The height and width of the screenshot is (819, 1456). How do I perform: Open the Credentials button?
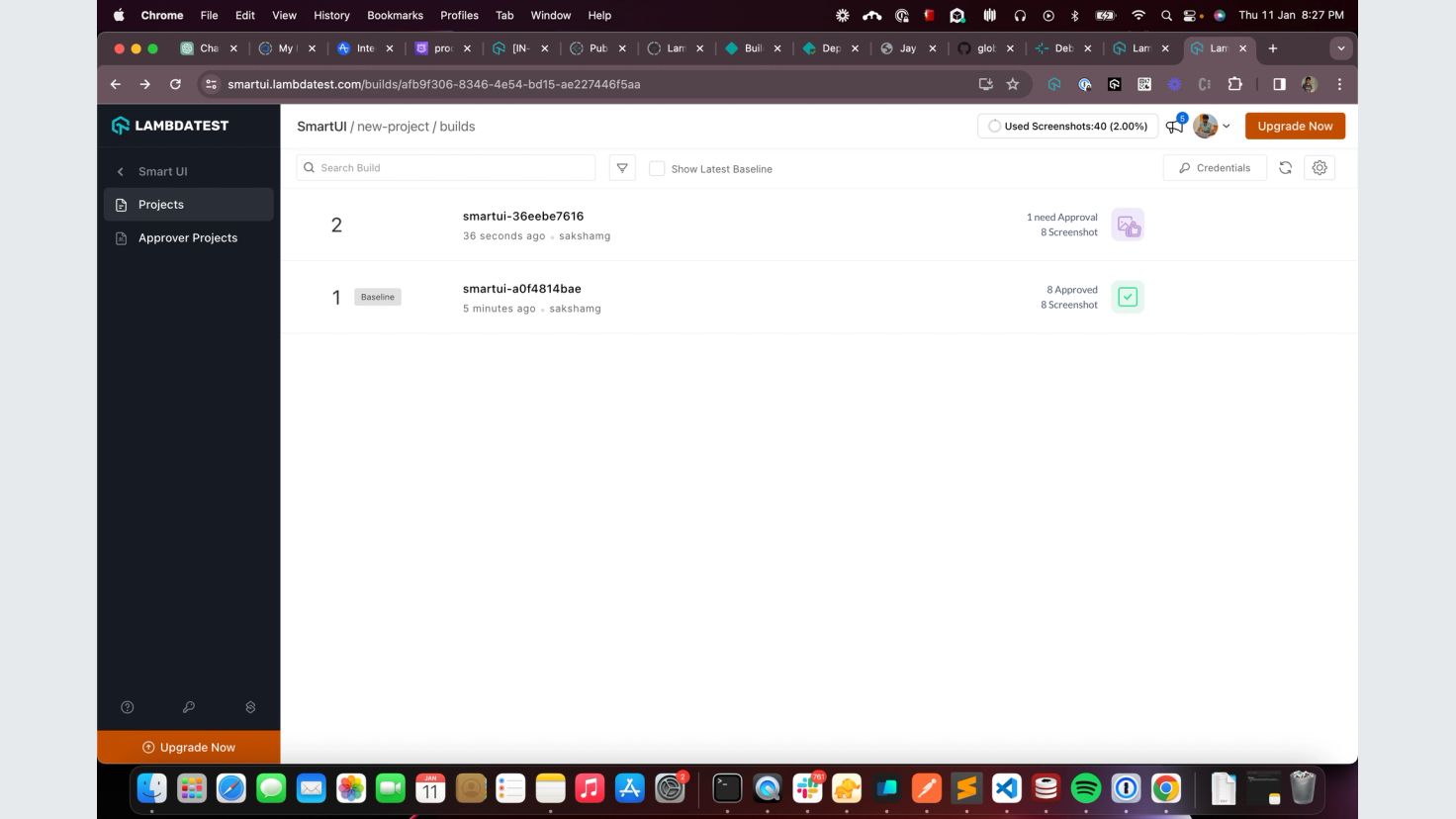coord(1215,168)
